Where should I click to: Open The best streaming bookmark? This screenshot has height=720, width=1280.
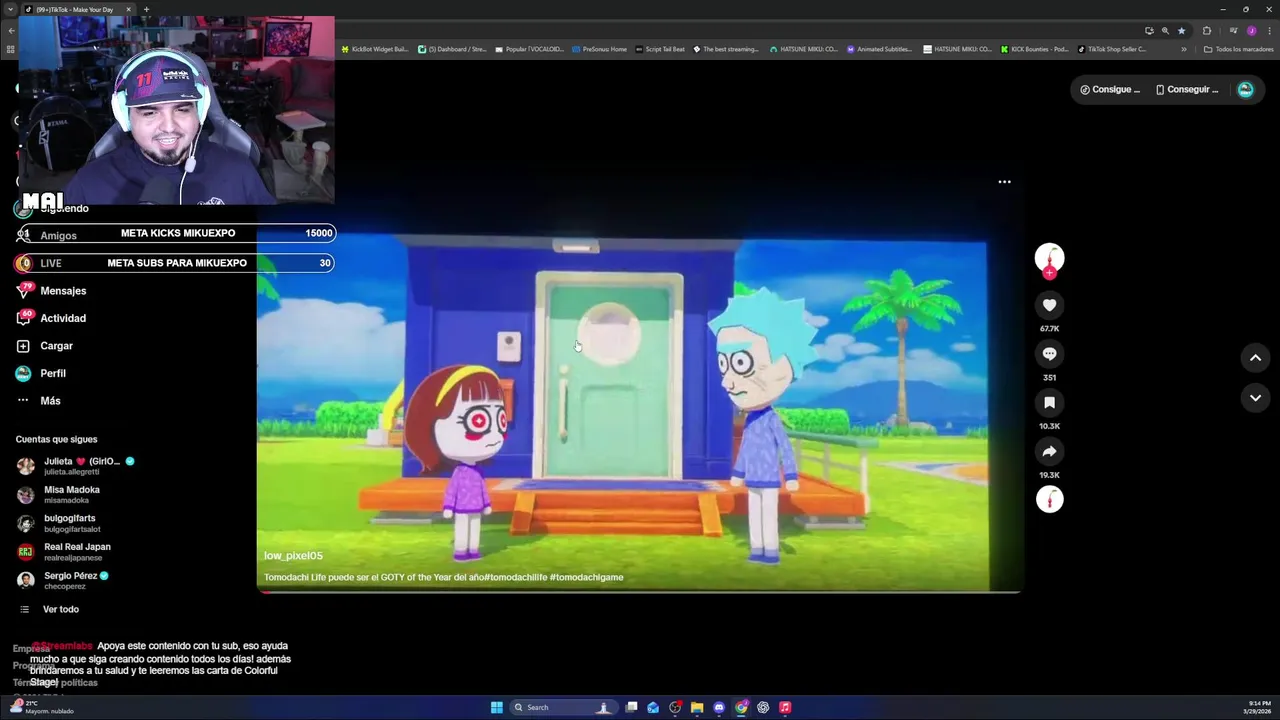pyautogui.click(x=726, y=49)
